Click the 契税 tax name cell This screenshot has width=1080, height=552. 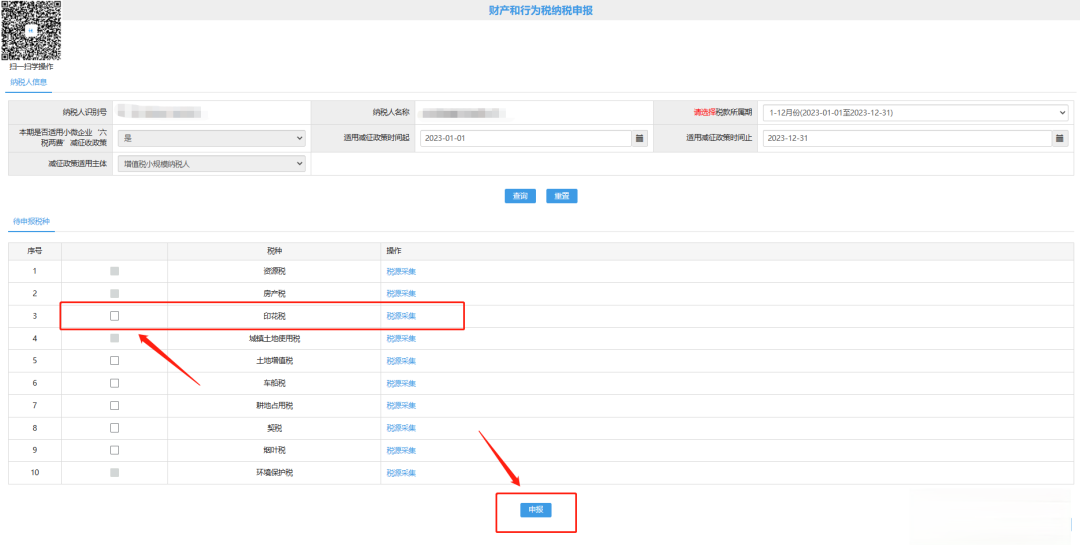274,428
